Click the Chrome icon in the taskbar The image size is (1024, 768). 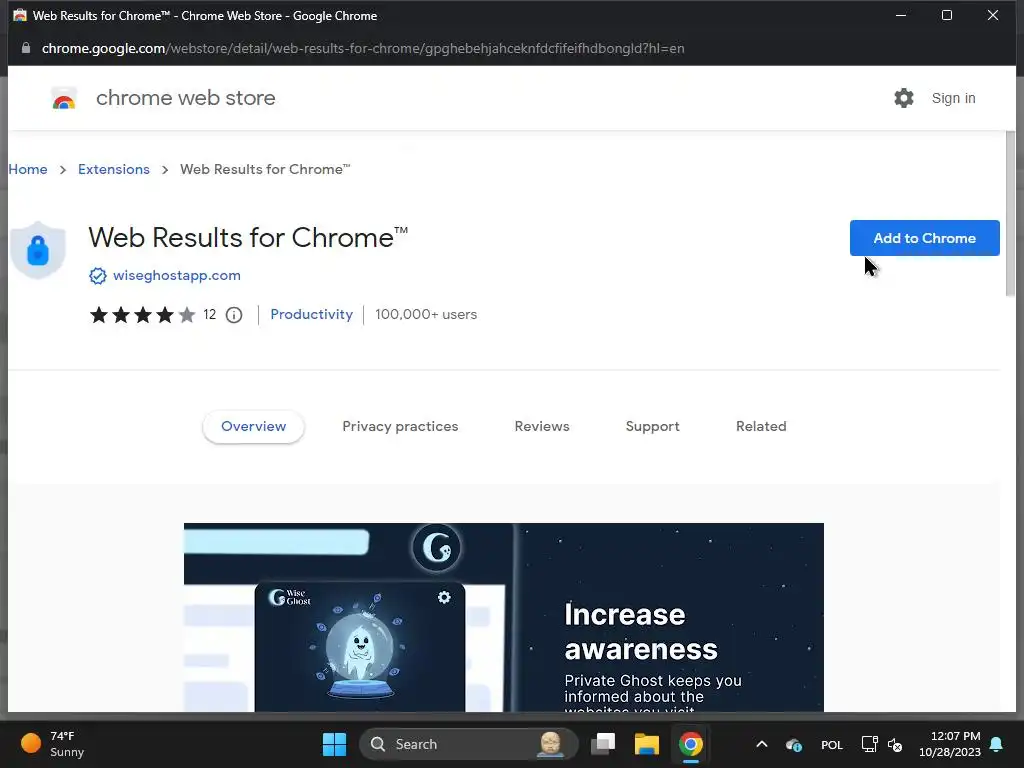coord(690,744)
